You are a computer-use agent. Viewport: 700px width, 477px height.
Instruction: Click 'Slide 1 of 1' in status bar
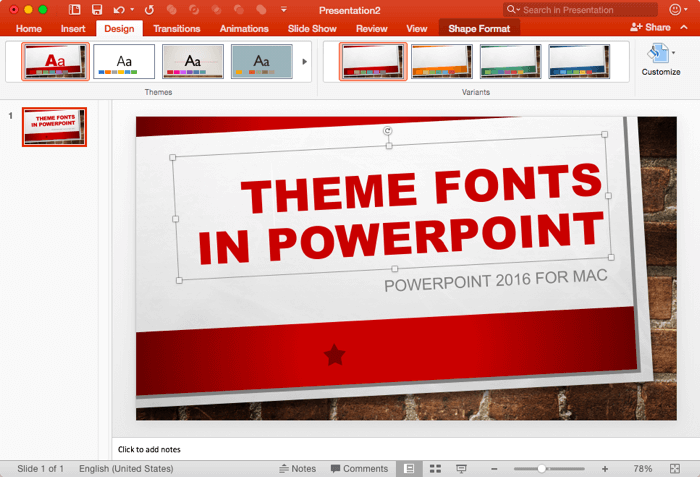[40, 469]
